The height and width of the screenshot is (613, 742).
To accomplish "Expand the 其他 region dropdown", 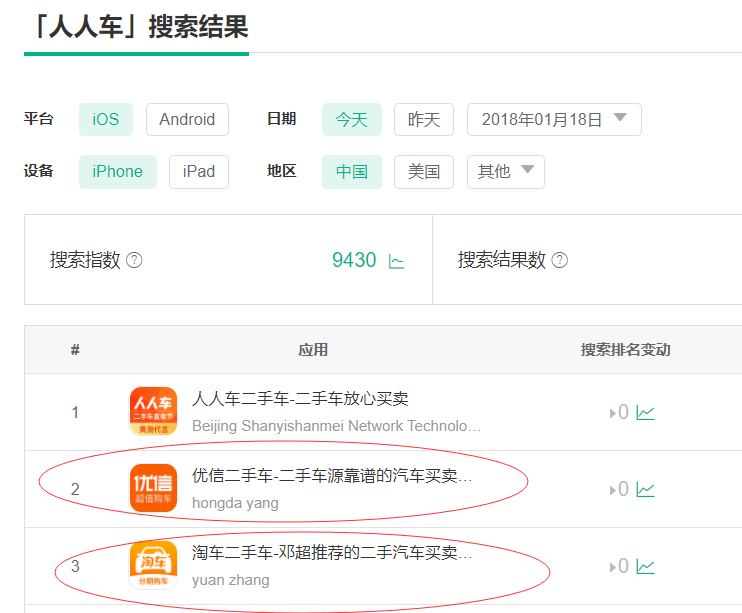I will pyautogui.click(x=506, y=171).
